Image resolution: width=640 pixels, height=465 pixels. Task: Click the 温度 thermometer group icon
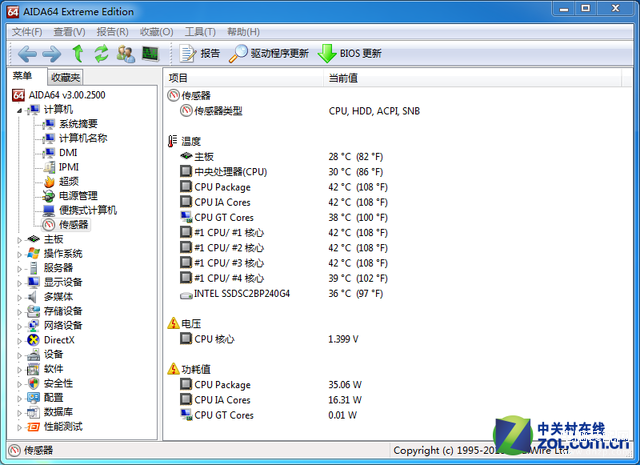click(173, 141)
